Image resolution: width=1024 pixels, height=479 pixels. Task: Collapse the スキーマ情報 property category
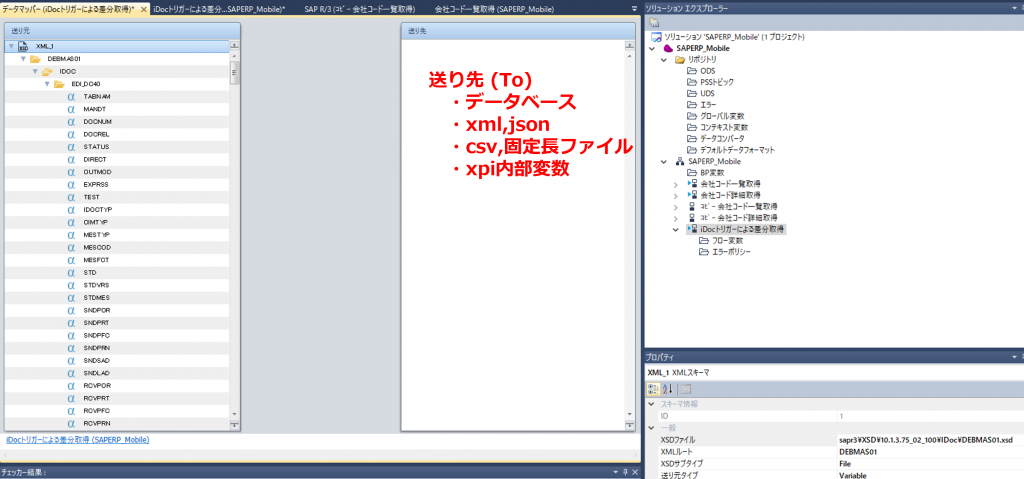[x=651, y=403]
